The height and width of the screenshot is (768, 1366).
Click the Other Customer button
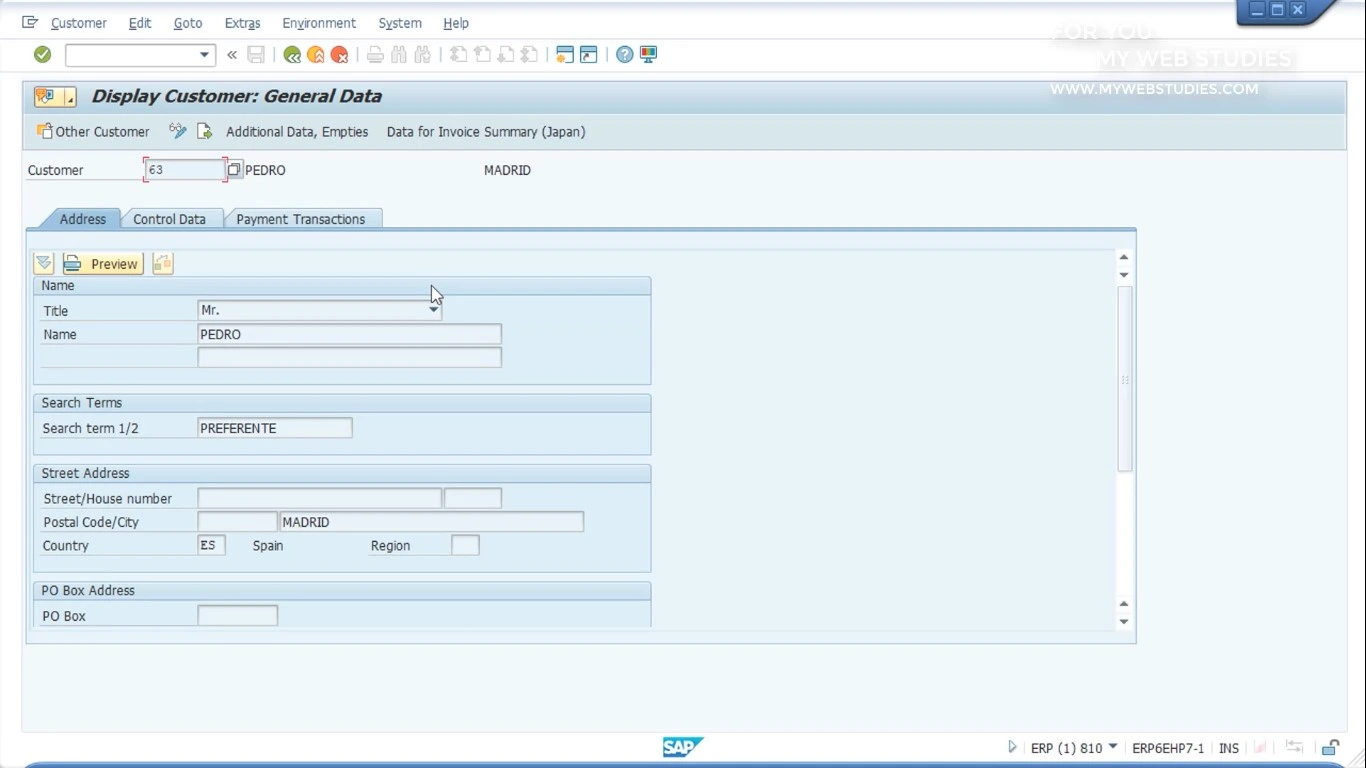[x=93, y=131]
